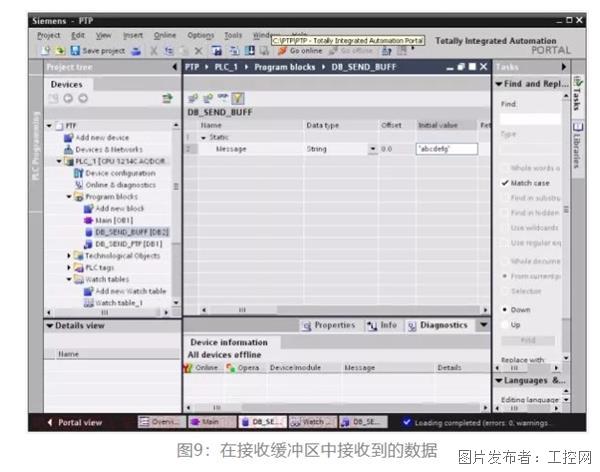
Task: Open Devices & Networks
Action: (108, 149)
